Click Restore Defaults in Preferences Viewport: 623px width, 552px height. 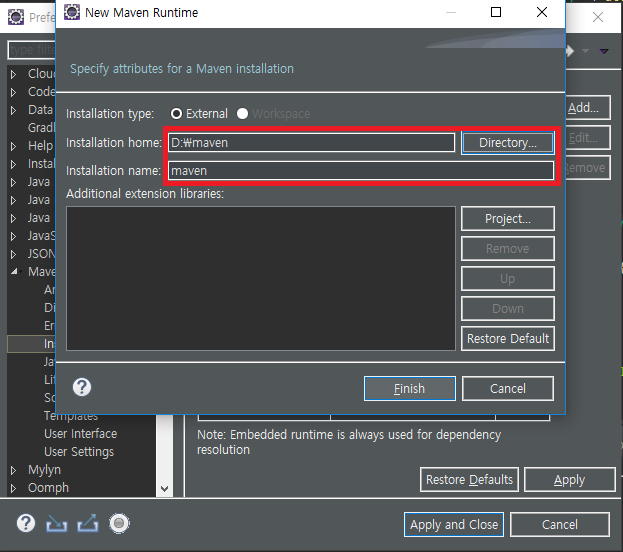(x=469, y=480)
